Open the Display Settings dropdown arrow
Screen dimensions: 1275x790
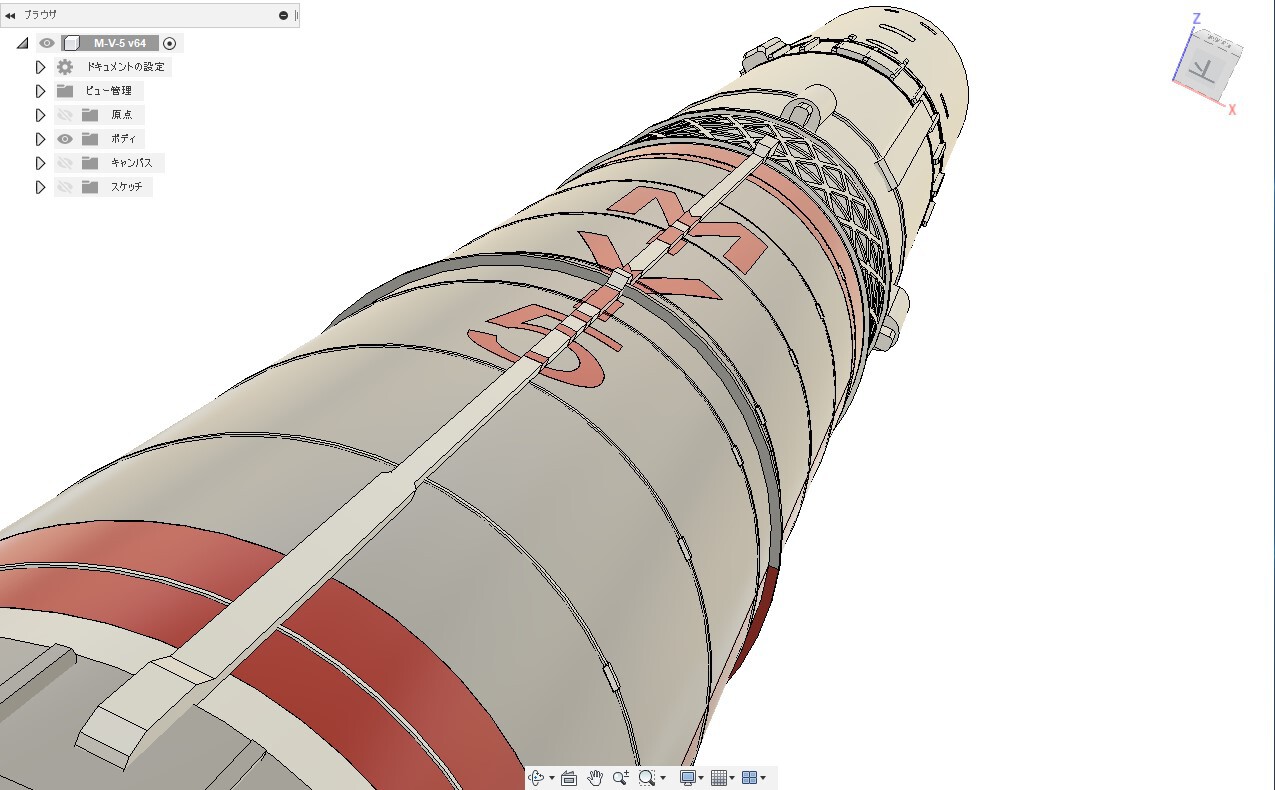point(702,779)
